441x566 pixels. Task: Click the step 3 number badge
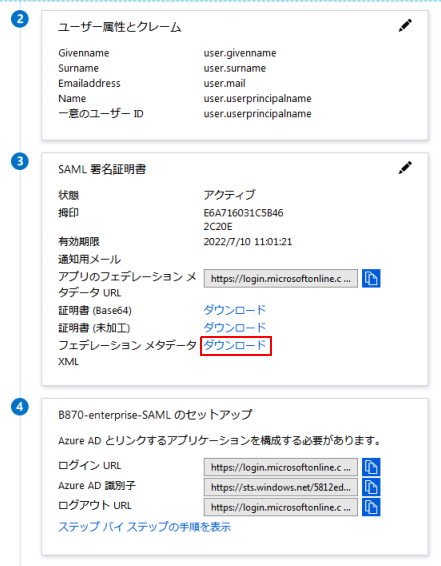20,161
